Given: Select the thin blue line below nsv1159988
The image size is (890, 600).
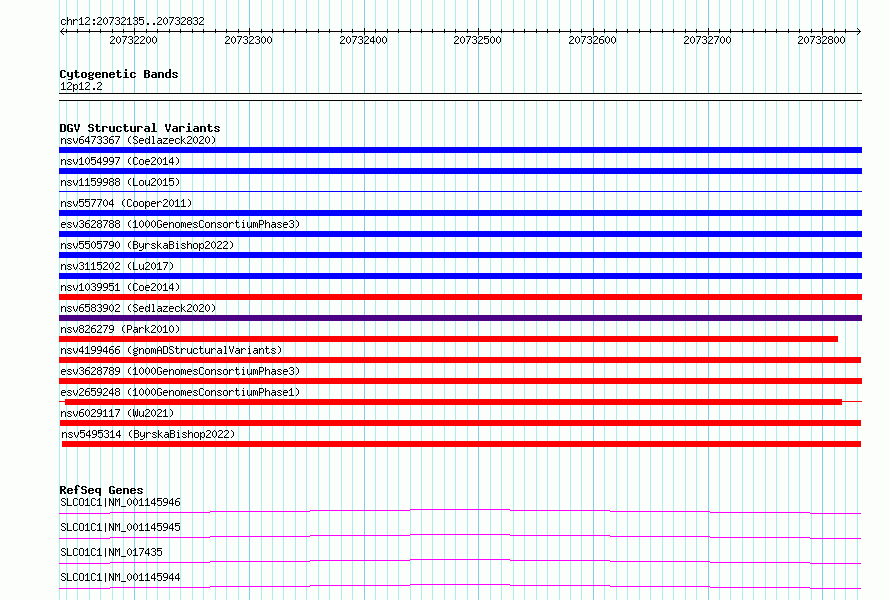Looking at the screenshot, I should 460,192.
